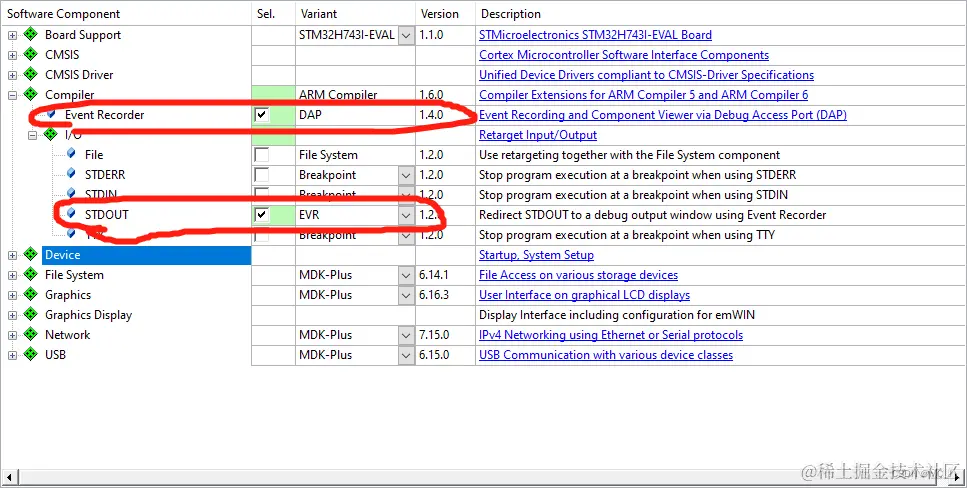Click the green diamond icon beside Graphics row

pyautogui.click(x=30, y=294)
